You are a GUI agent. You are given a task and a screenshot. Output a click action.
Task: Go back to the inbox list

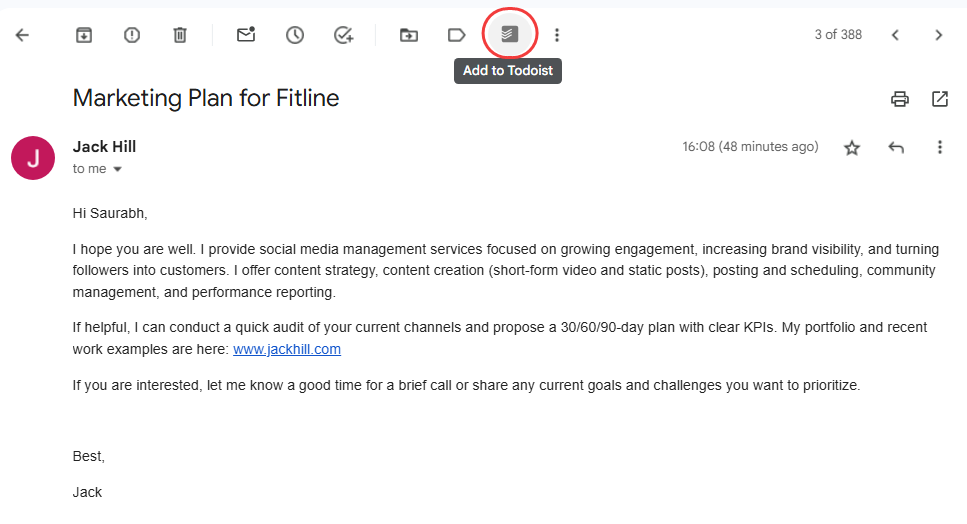[22, 35]
